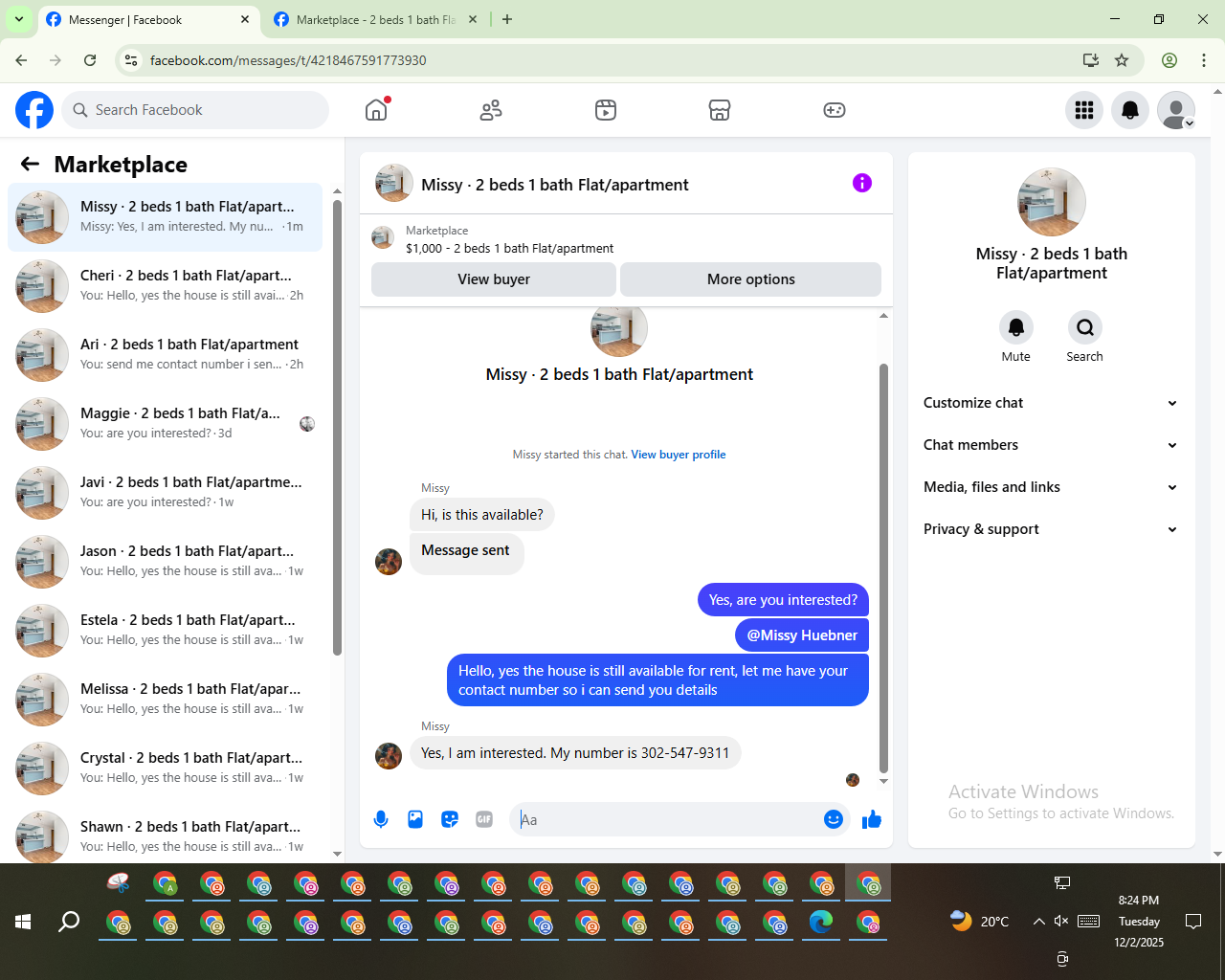Open Ari conversation in list
Screen dimensions: 1225x980
[165, 355]
